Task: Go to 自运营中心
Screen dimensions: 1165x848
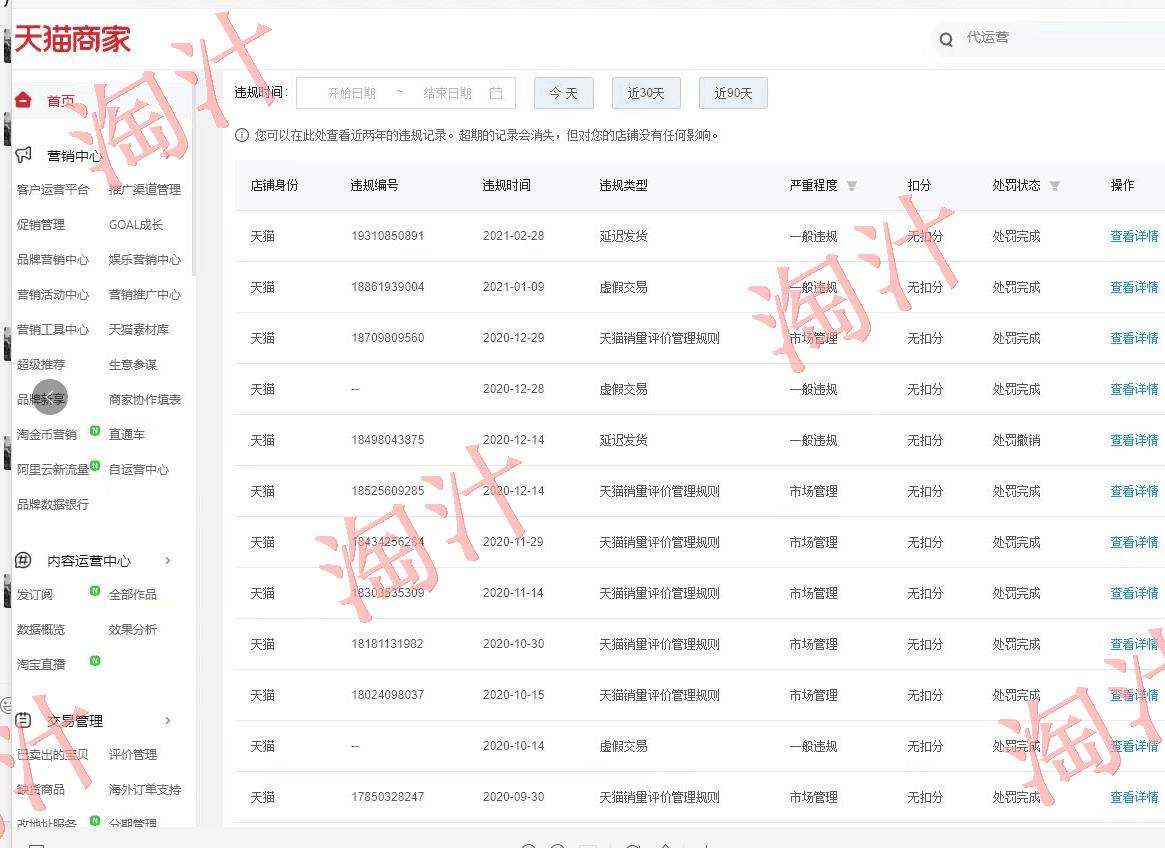Action: (139, 469)
